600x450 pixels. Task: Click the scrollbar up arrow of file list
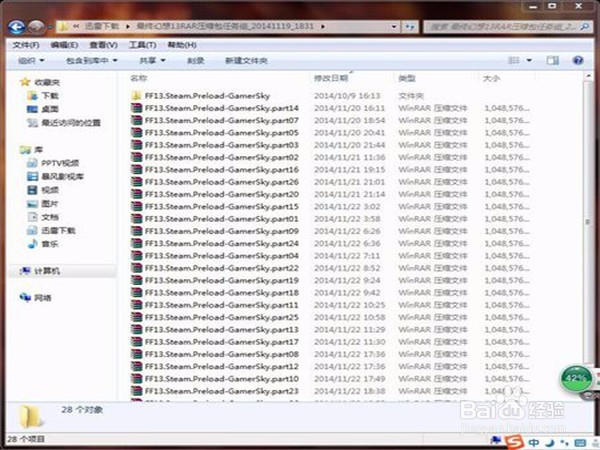(588, 77)
